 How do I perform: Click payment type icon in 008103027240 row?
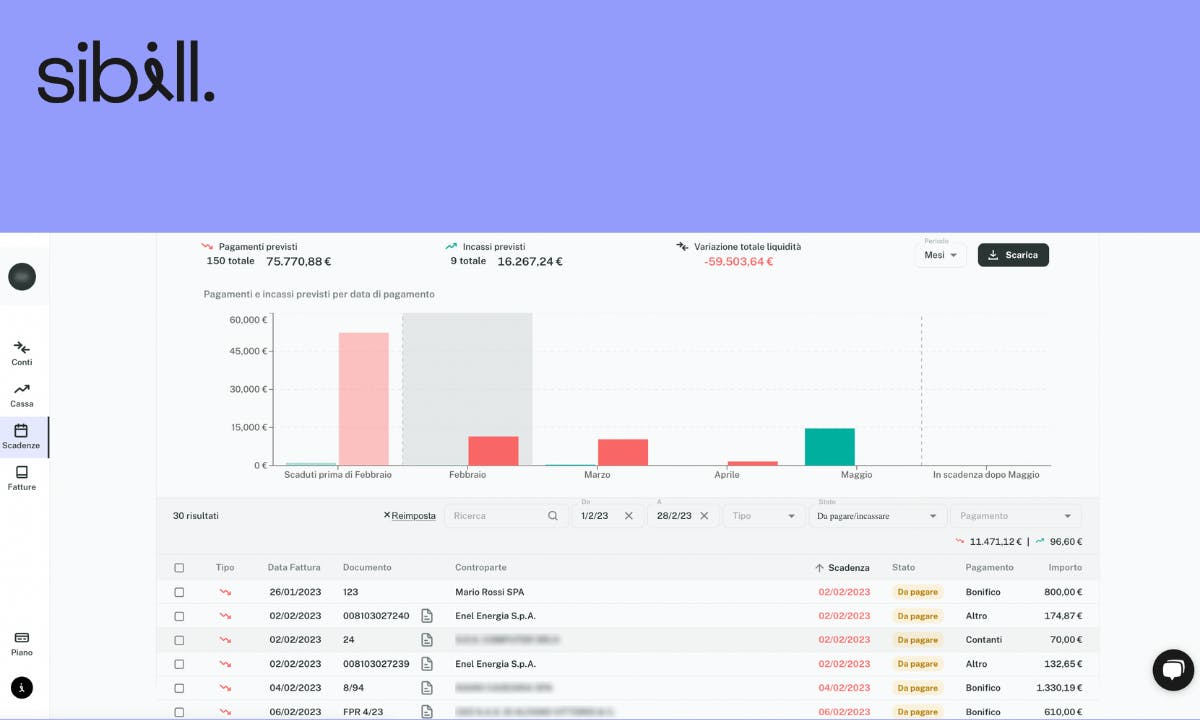point(225,616)
